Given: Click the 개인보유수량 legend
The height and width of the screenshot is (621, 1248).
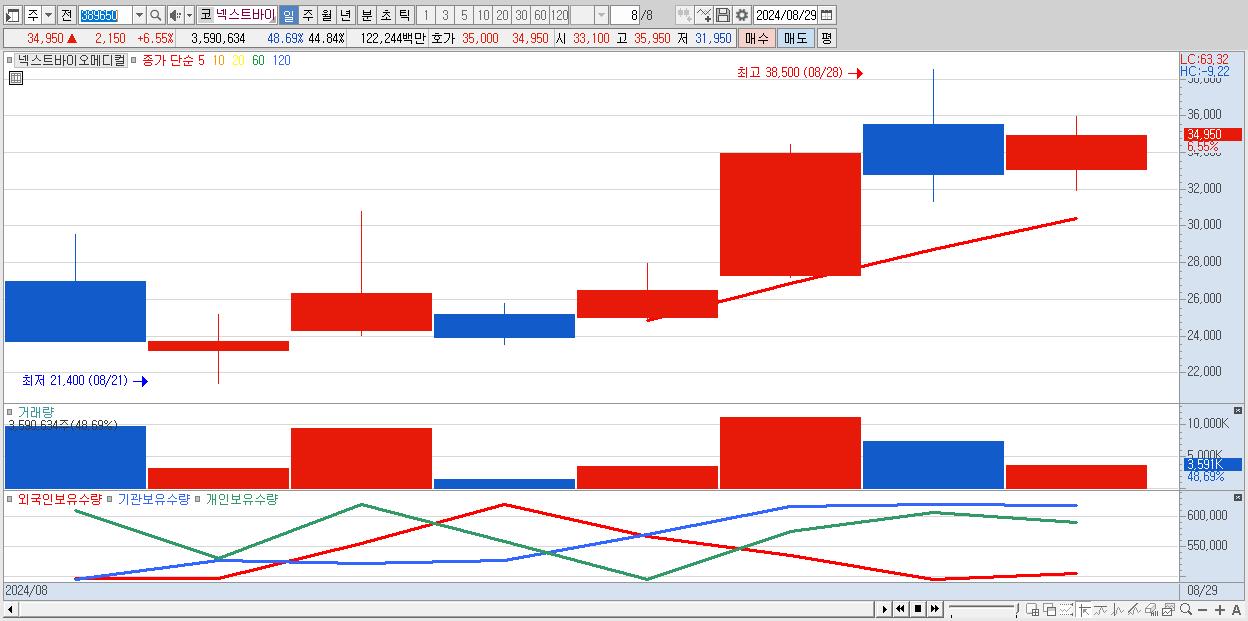Looking at the screenshot, I should pos(241,498).
